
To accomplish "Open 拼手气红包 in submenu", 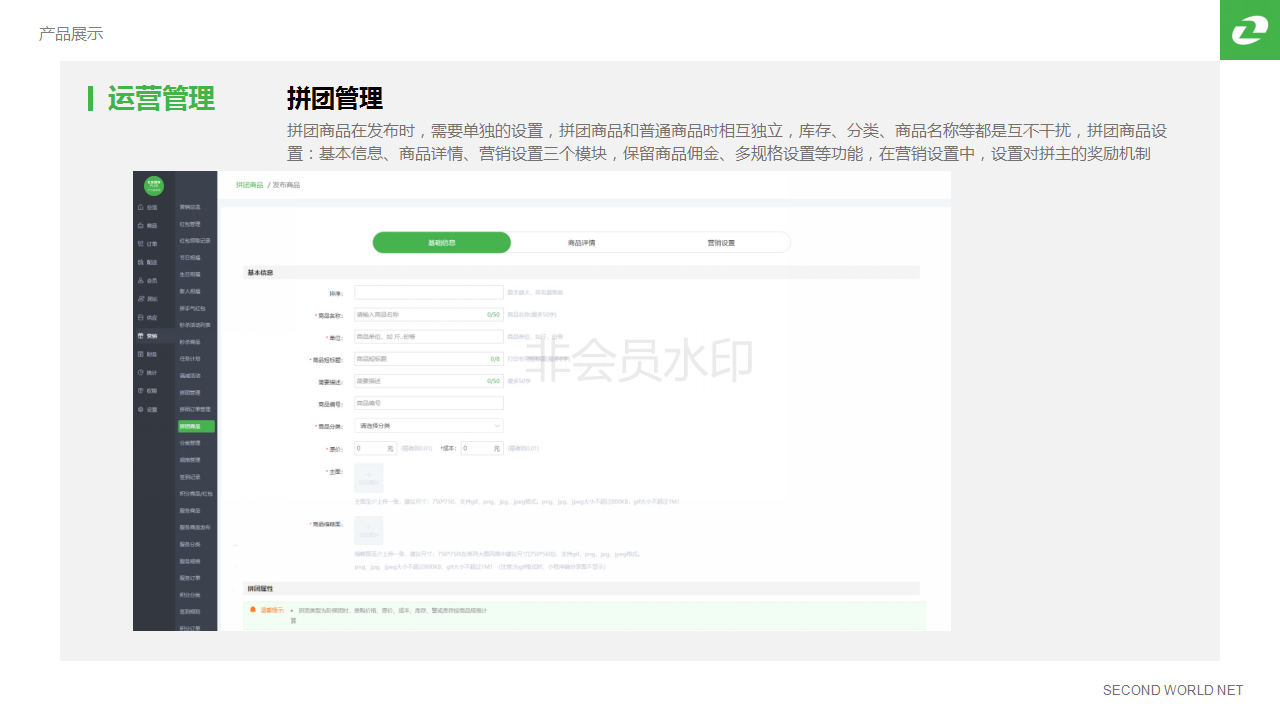I will point(192,308).
